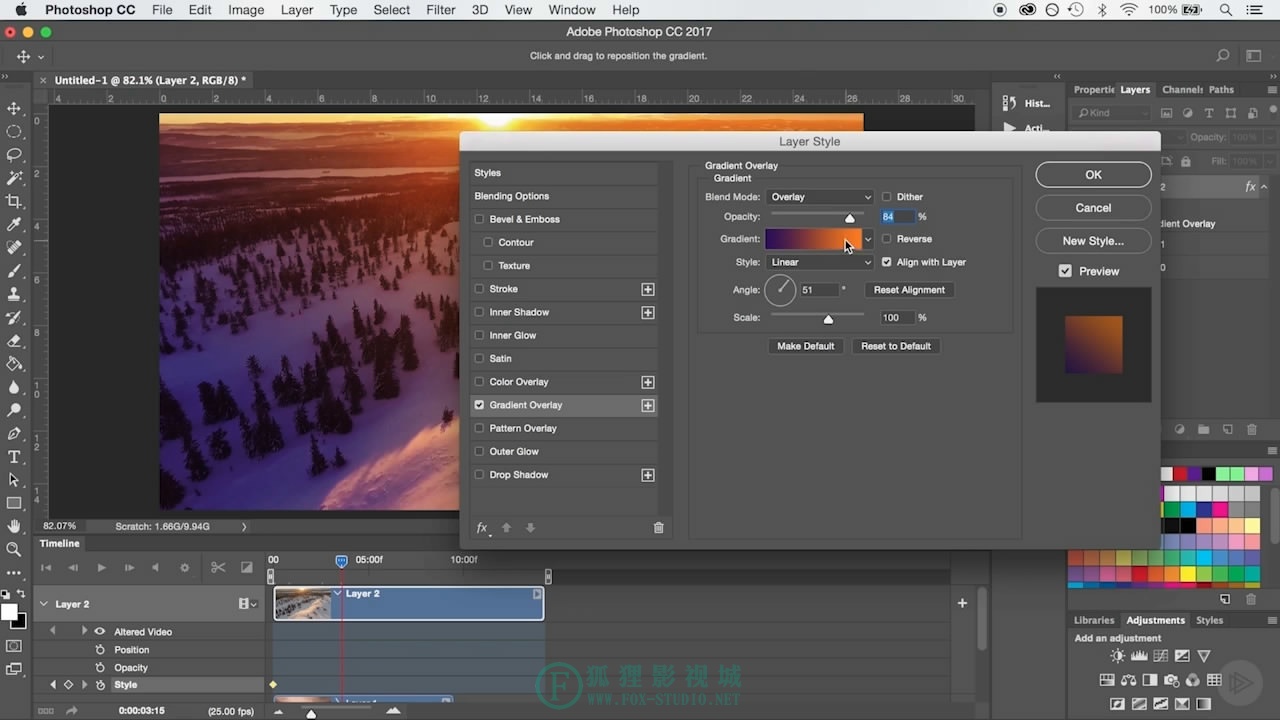Click the Make Default button
1280x720 pixels.
coord(806,346)
